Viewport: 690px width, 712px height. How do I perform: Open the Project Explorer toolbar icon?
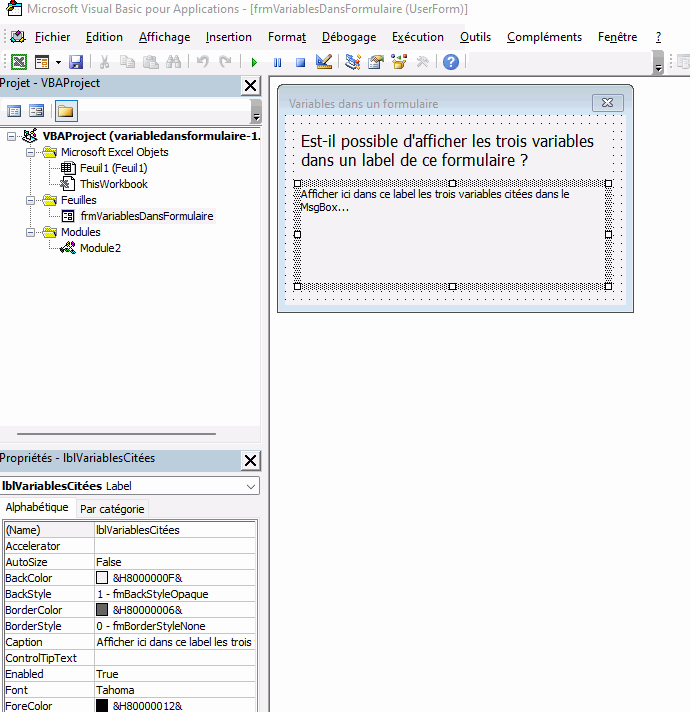(353, 62)
